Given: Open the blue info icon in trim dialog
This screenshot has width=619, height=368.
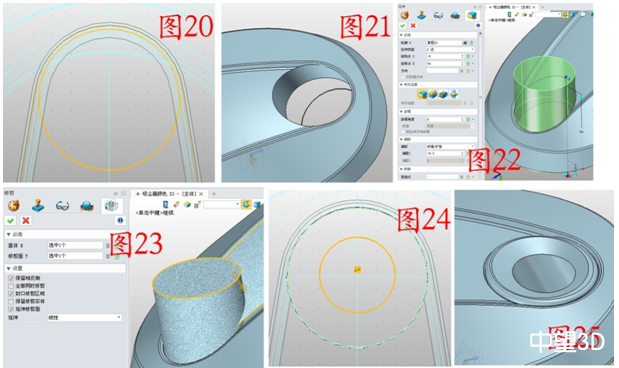Looking at the screenshot, I should (x=120, y=220).
